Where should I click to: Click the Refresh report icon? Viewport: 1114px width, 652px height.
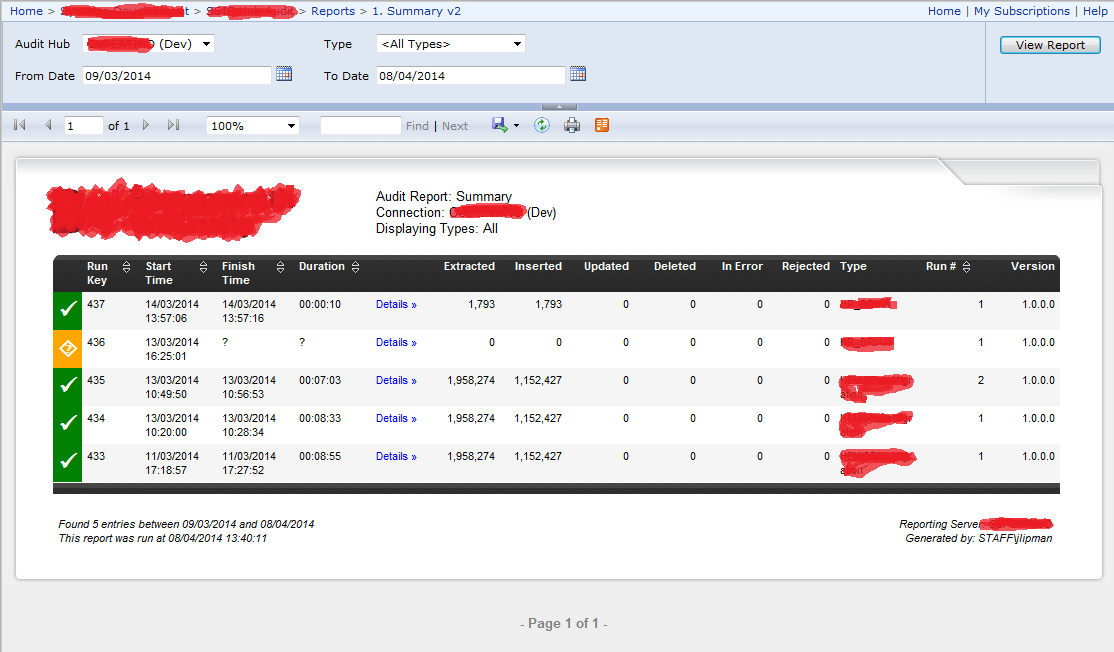coord(541,125)
